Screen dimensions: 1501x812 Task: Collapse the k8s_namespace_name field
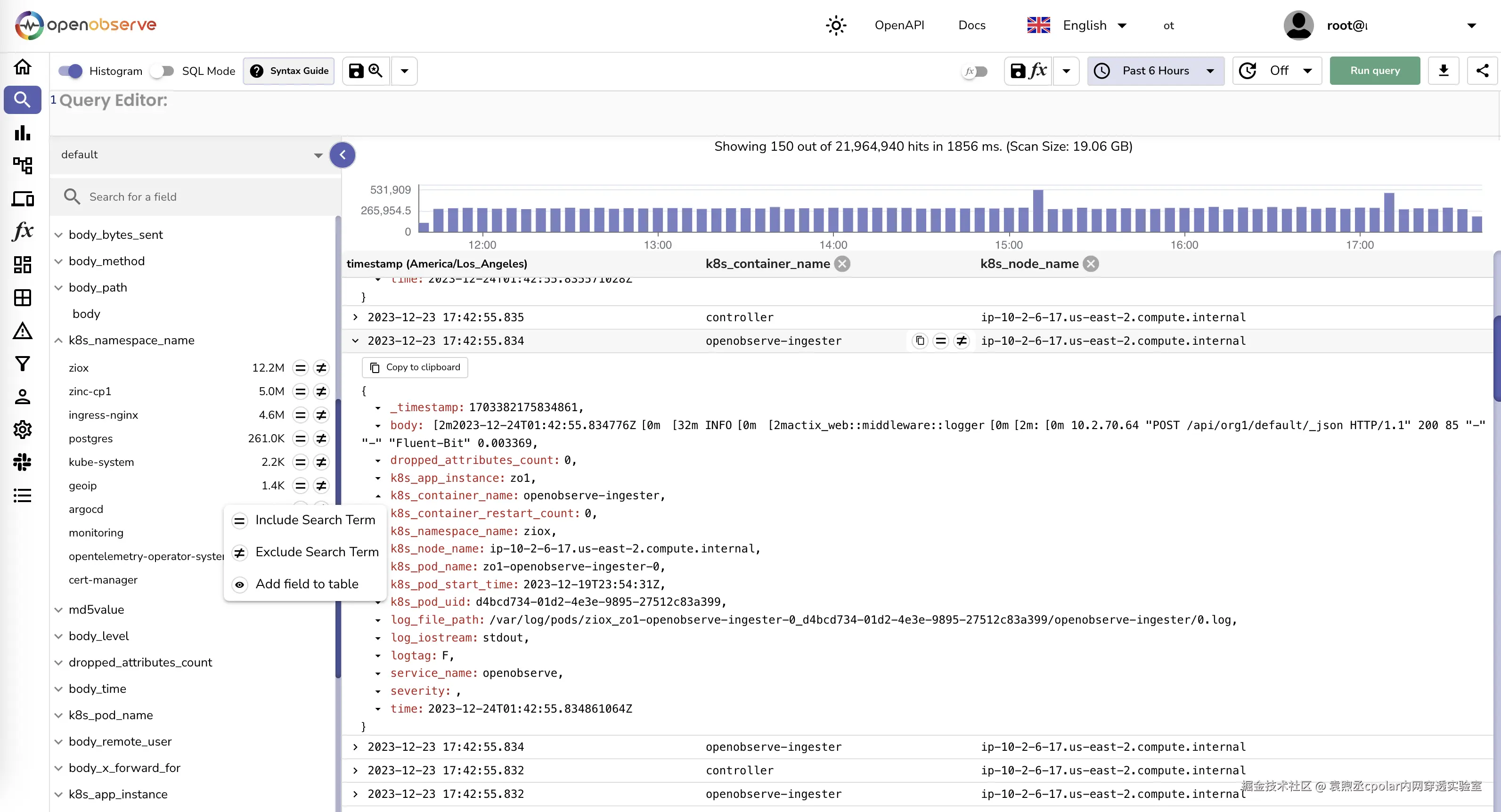click(x=58, y=341)
